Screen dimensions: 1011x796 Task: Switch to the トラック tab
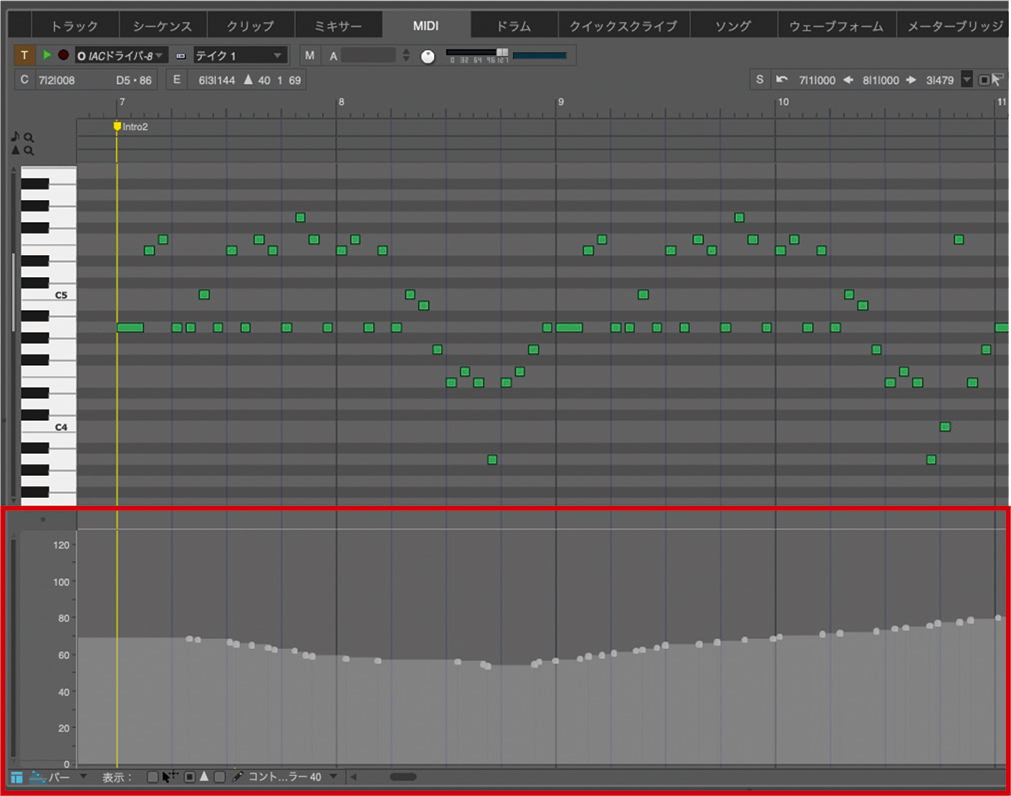(75, 26)
